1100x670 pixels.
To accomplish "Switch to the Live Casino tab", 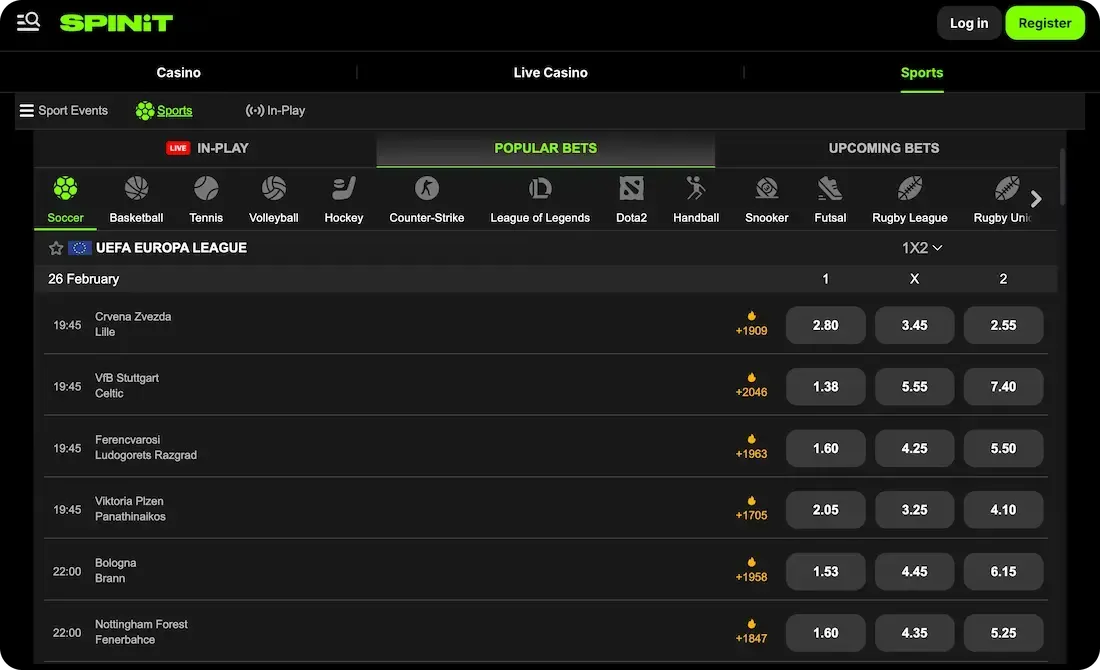I will tap(551, 72).
